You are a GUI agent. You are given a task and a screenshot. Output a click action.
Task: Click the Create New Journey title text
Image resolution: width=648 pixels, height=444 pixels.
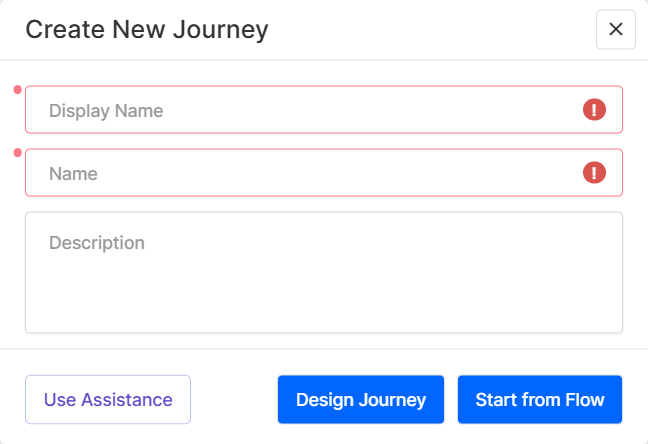[x=147, y=30]
